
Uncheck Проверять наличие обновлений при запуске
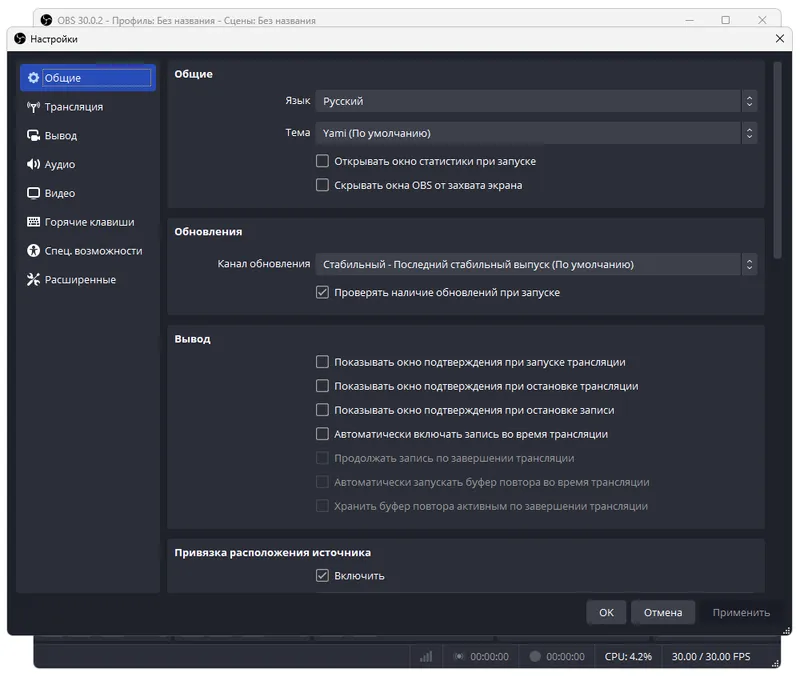click(x=322, y=292)
